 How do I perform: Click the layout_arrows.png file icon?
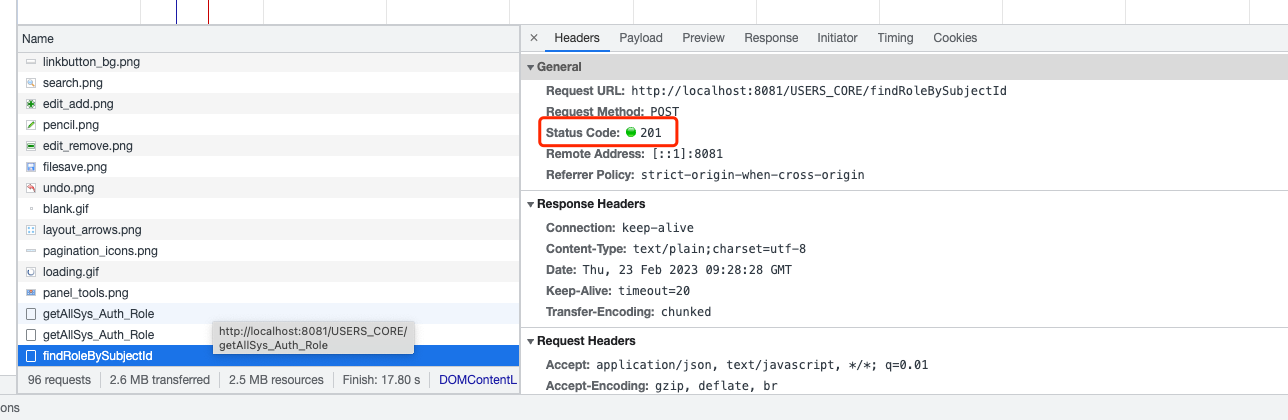coord(31,230)
